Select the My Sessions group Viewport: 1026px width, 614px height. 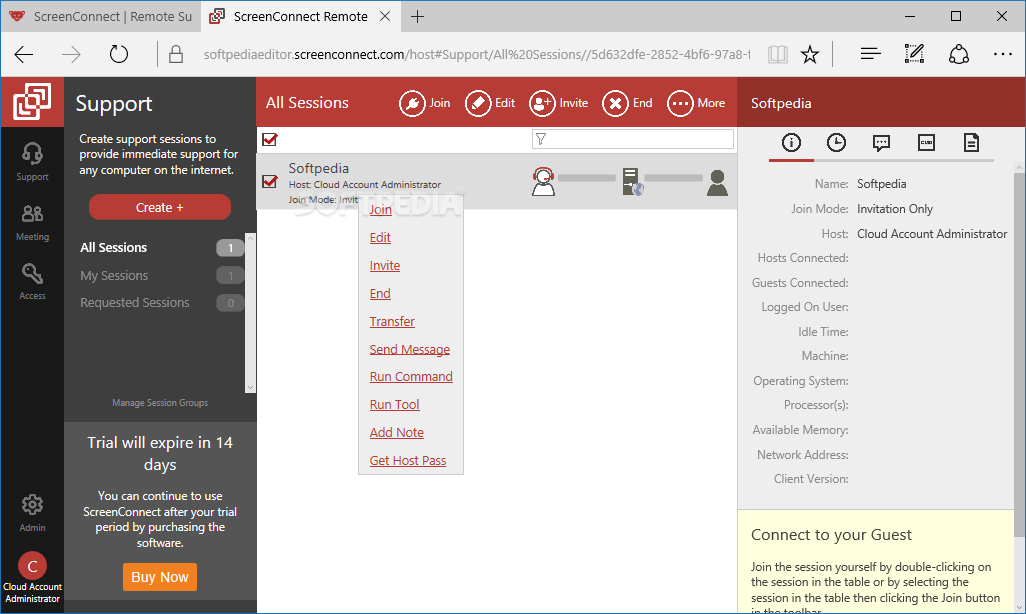[161, 276]
